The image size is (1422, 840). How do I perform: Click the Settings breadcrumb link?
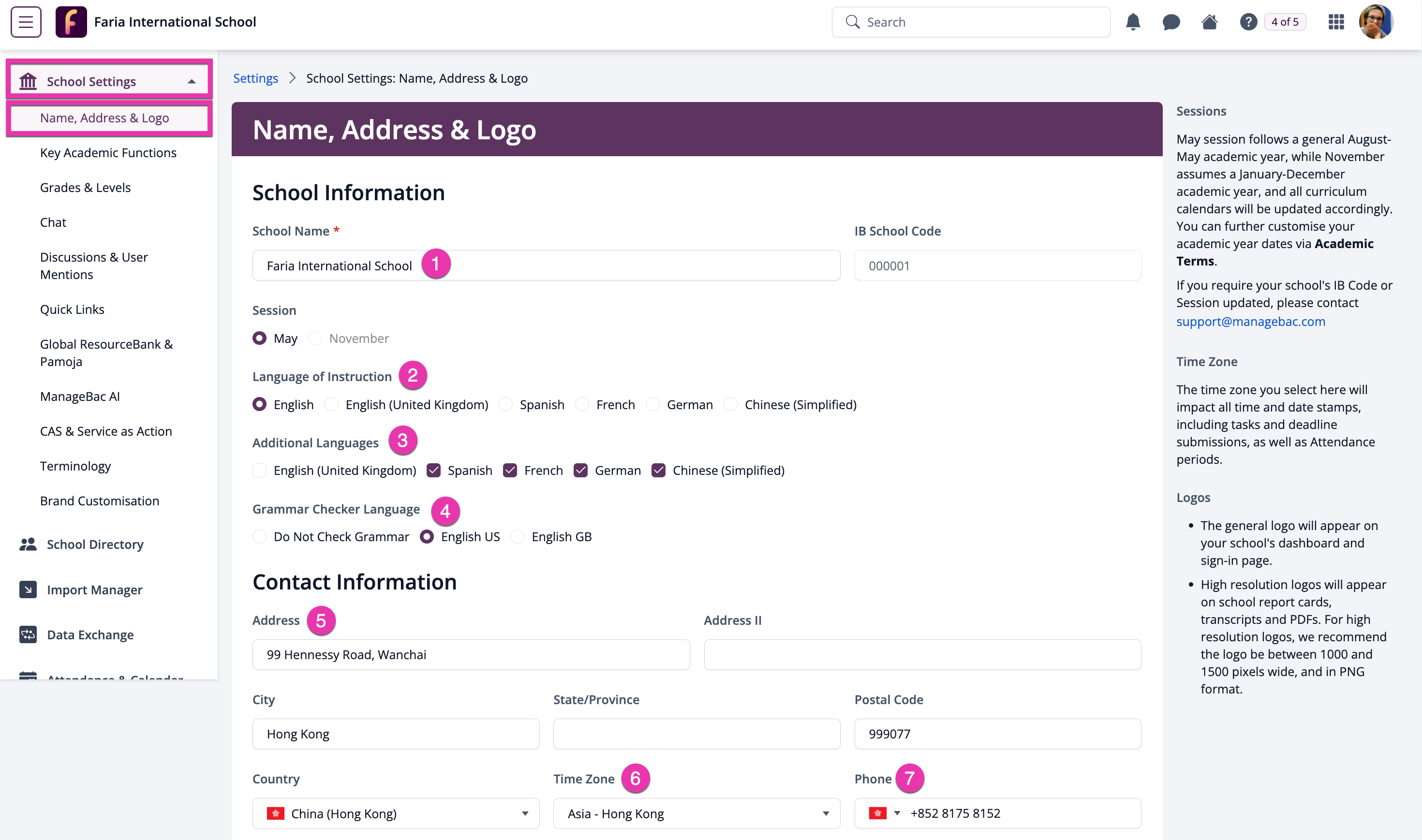[256, 78]
